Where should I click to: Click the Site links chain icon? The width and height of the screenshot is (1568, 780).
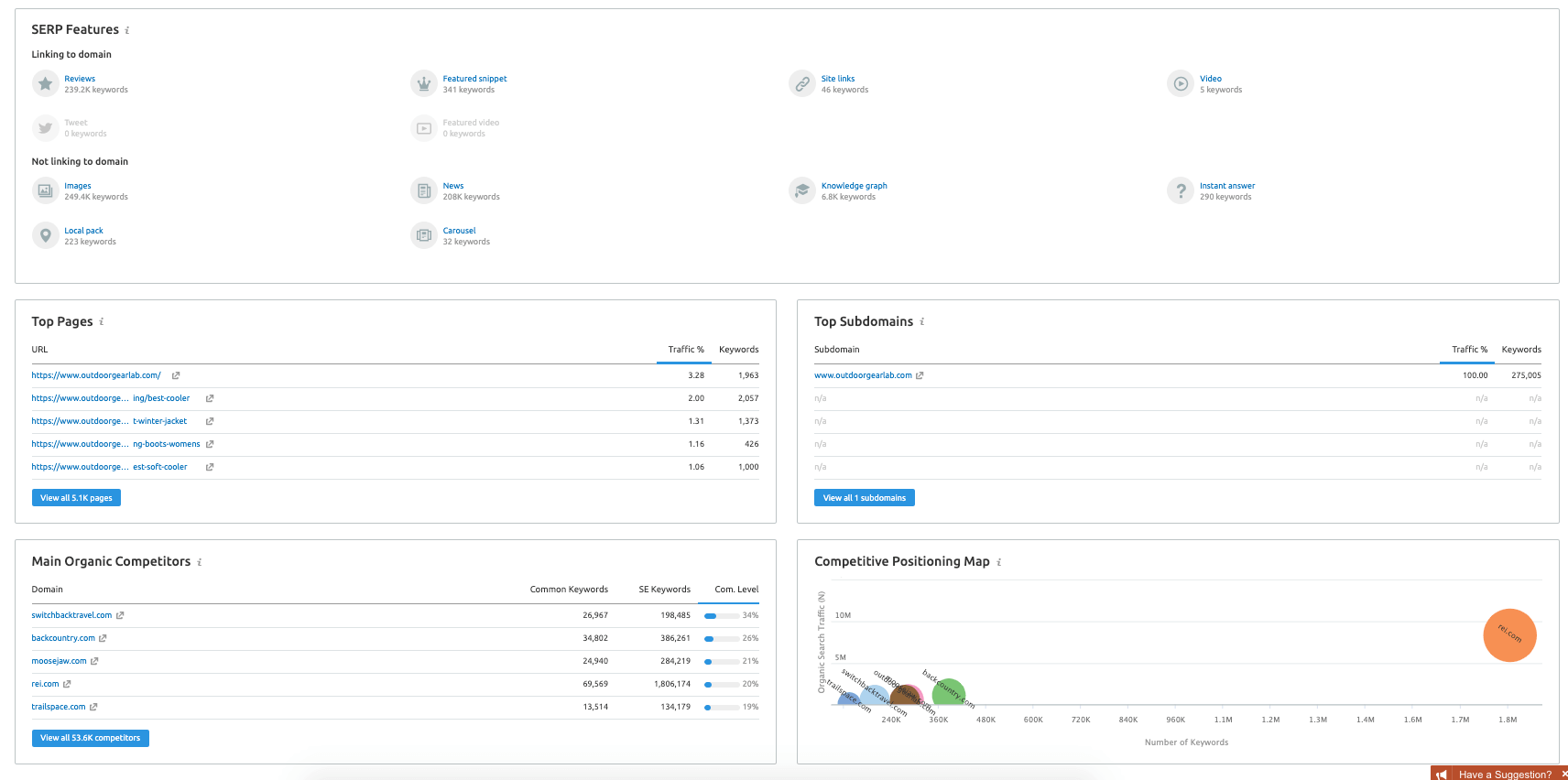click(x=801, y=83)
